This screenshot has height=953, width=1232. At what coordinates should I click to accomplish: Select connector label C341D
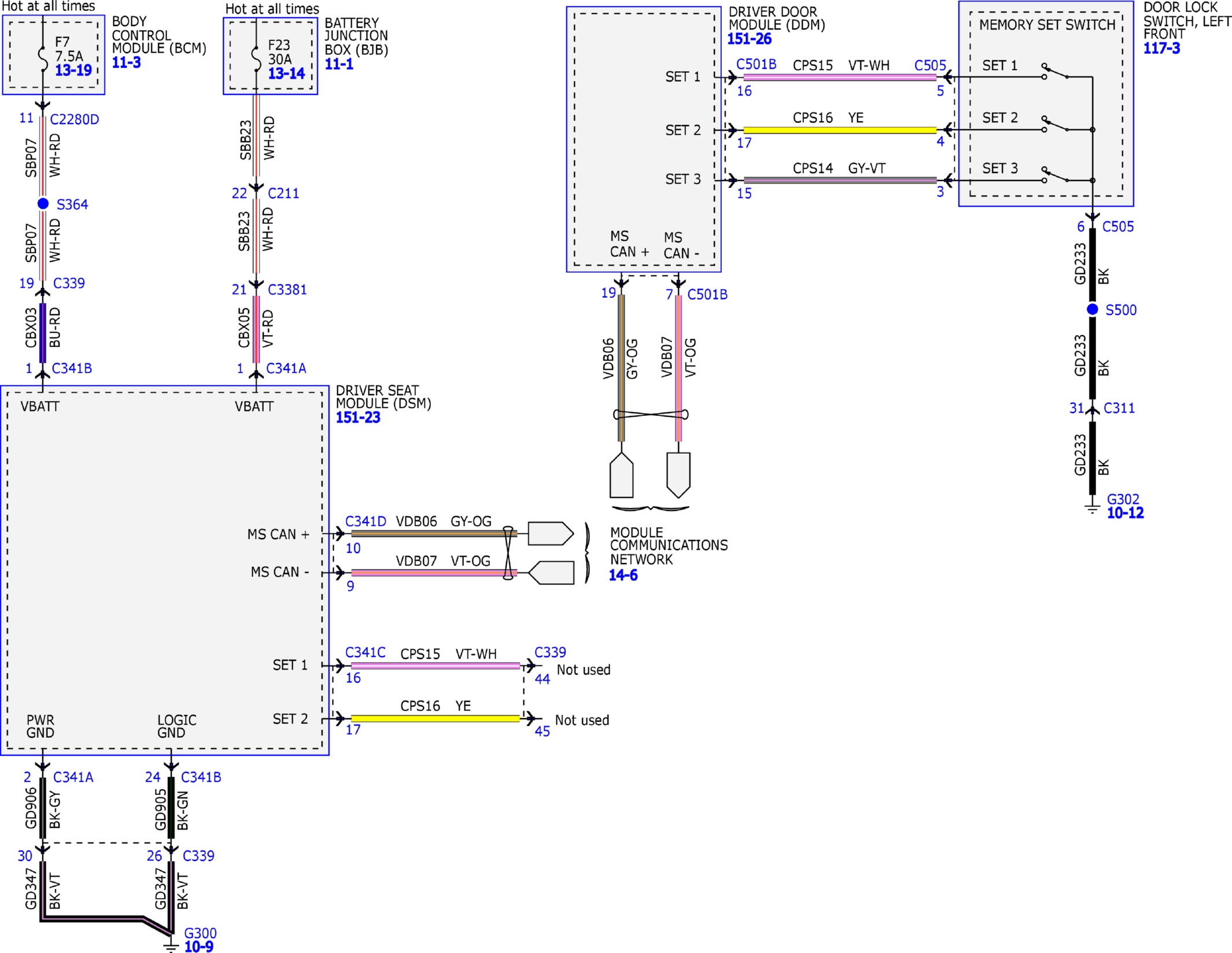click(x=366, y=521)
